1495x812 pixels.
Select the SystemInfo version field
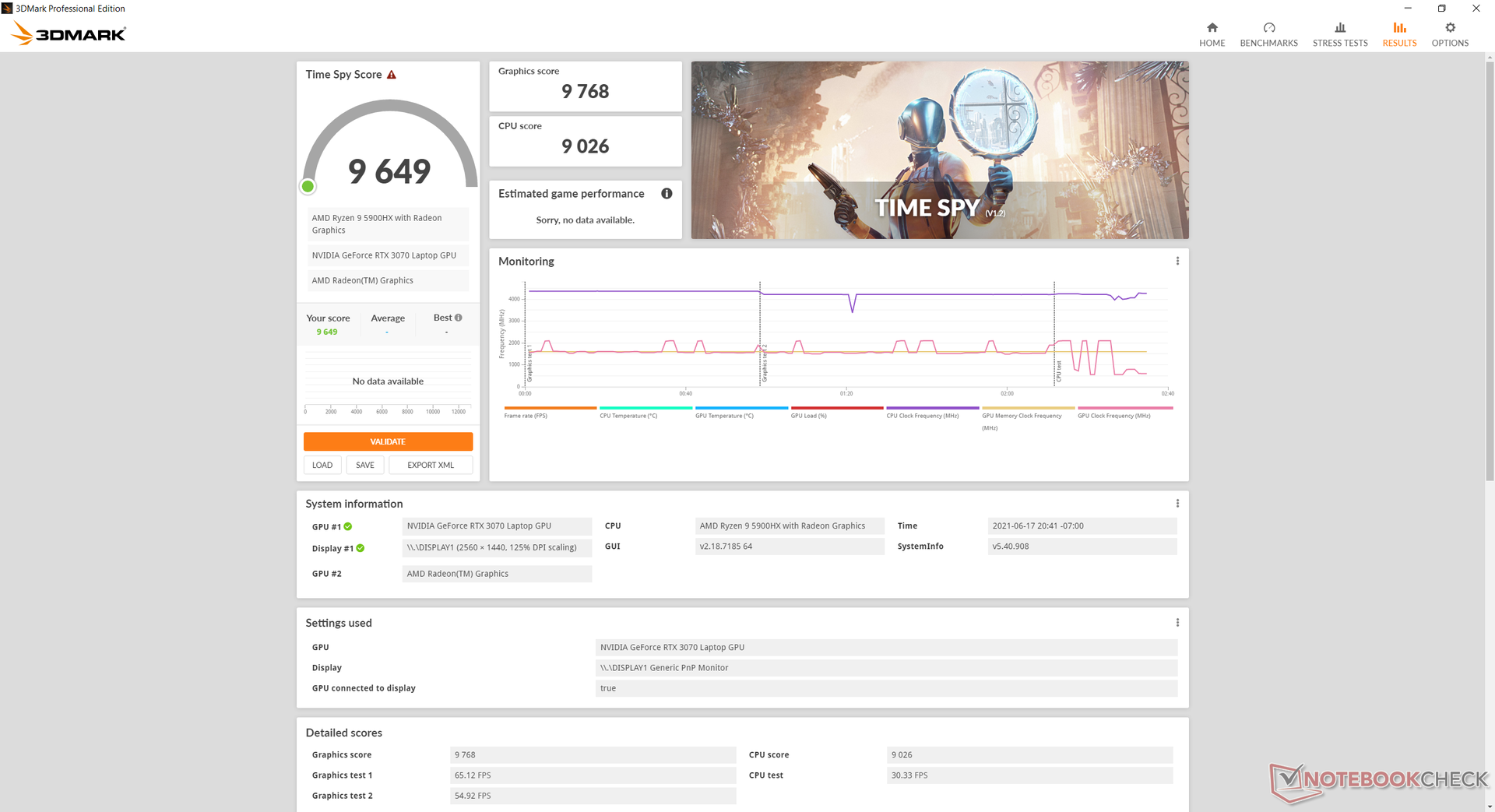(1082, 547)
